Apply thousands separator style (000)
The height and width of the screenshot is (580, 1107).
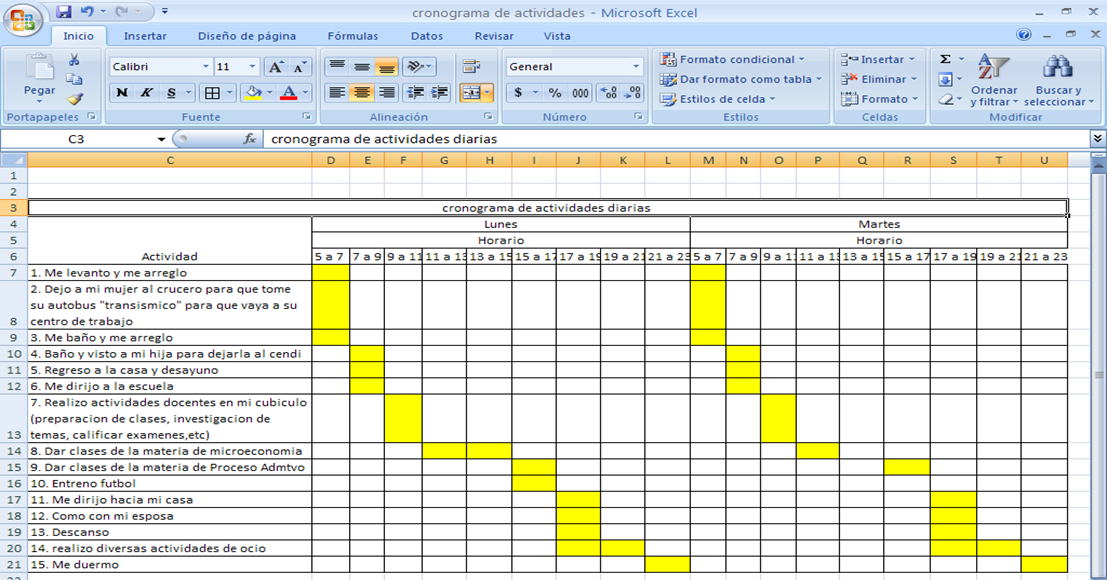pos(580,92)
